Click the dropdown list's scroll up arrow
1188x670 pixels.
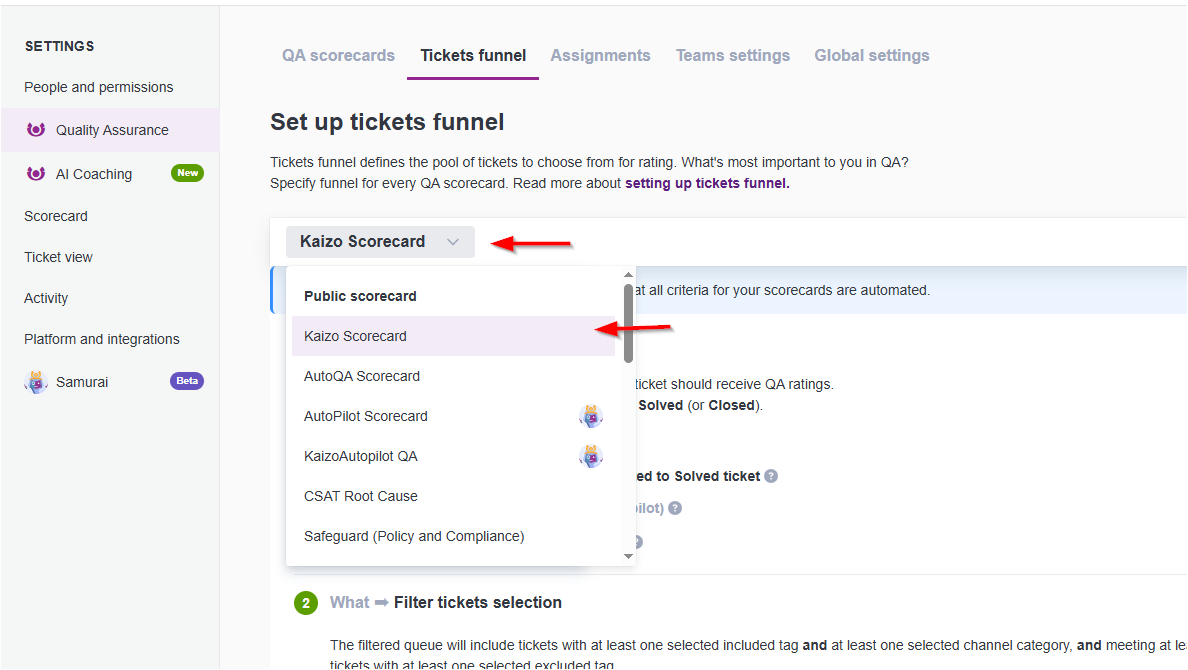pyautogui.click(x=628, y=274)
